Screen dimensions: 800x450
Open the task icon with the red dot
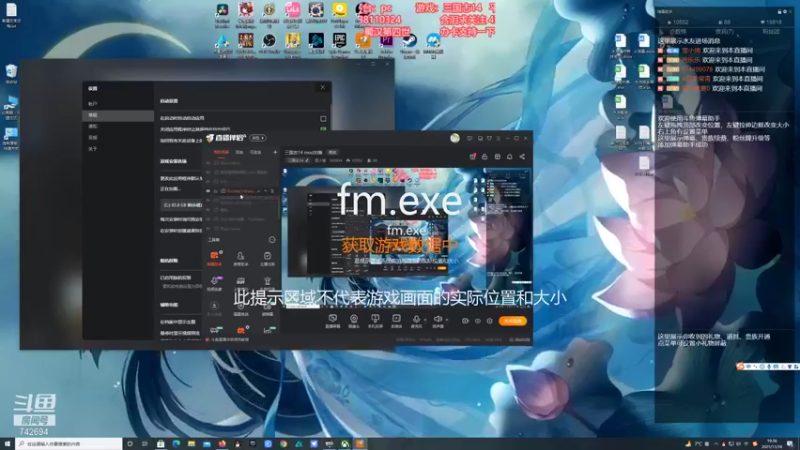pos(472,157)
